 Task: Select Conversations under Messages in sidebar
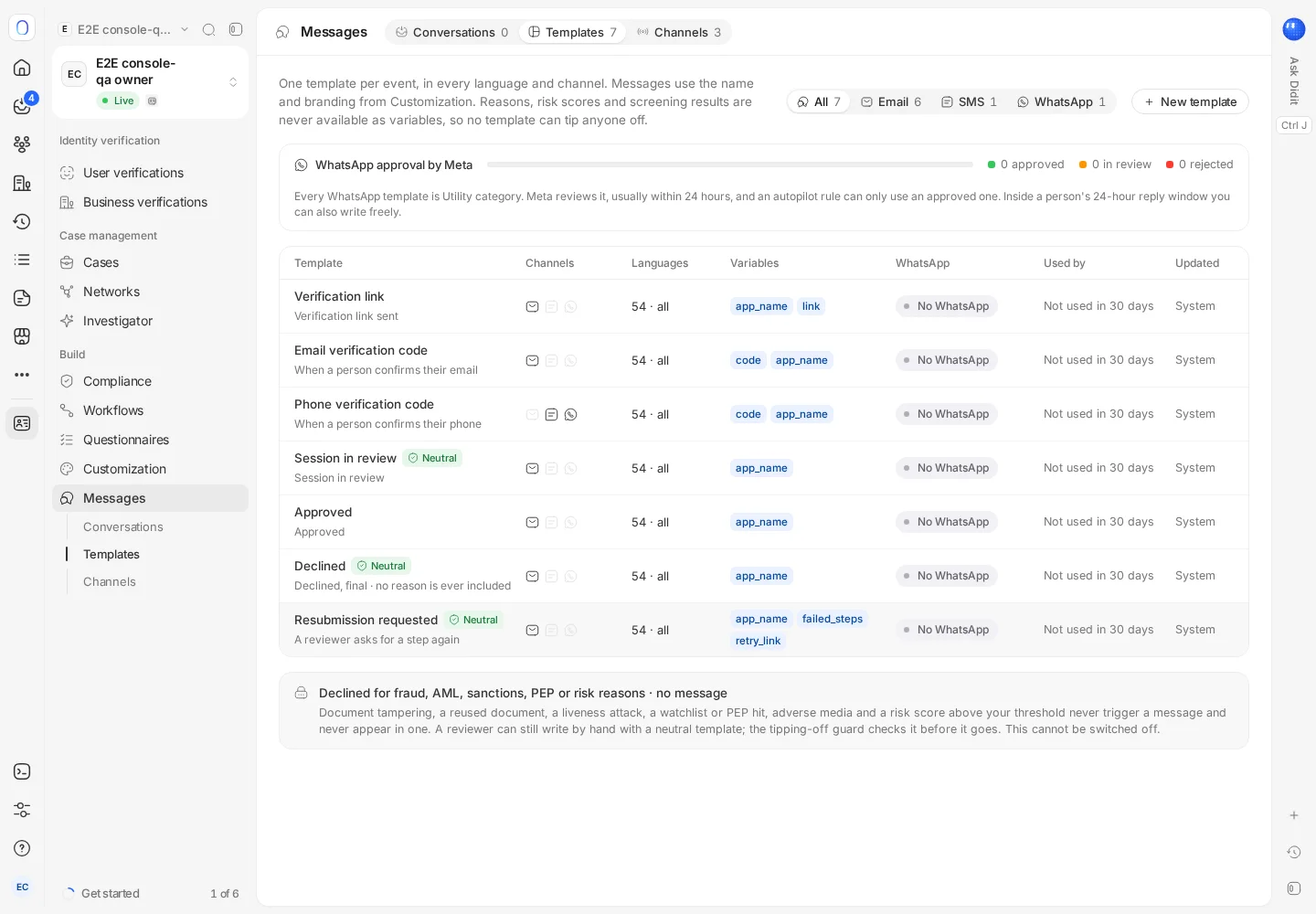[x=123, y=526]
